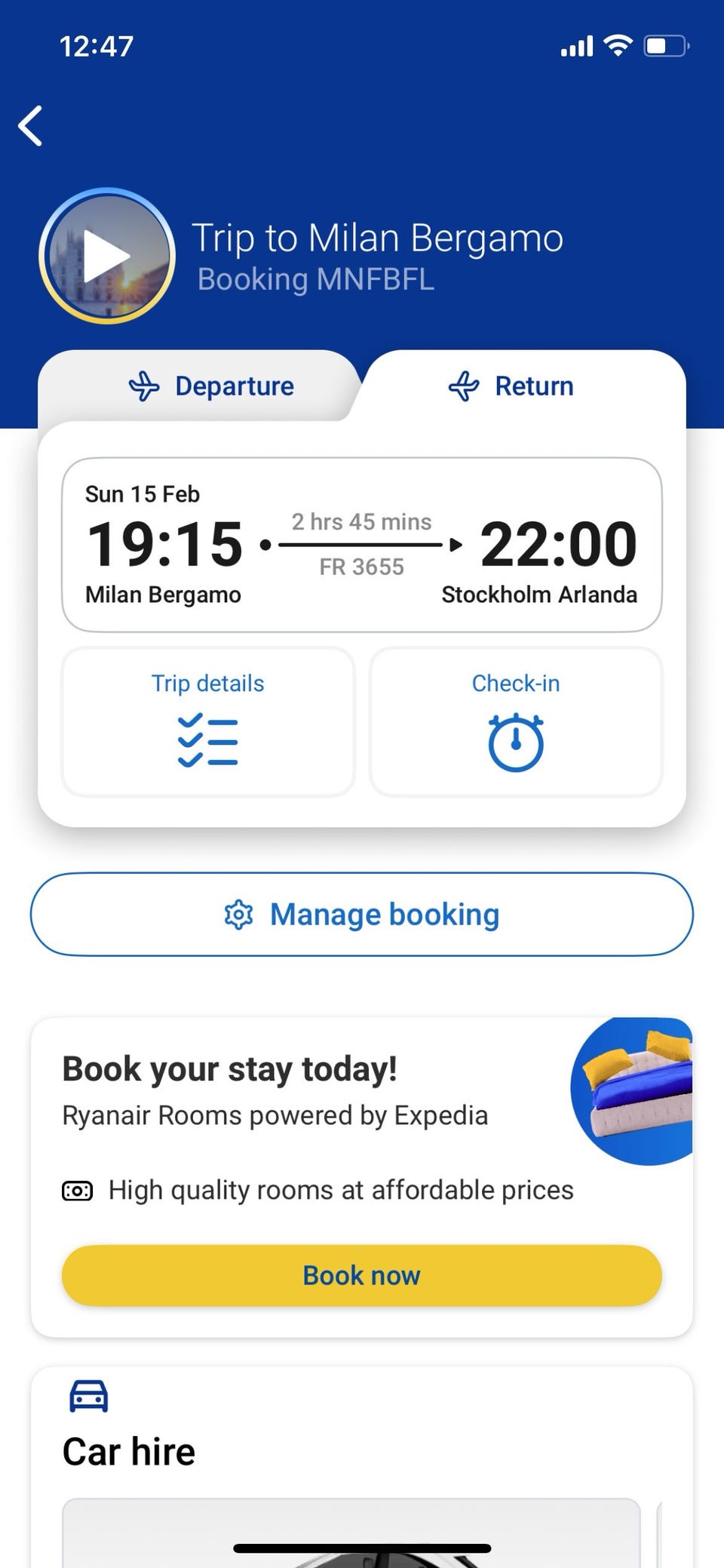Tap the Car hire car icon

[x=89, y=1396]
